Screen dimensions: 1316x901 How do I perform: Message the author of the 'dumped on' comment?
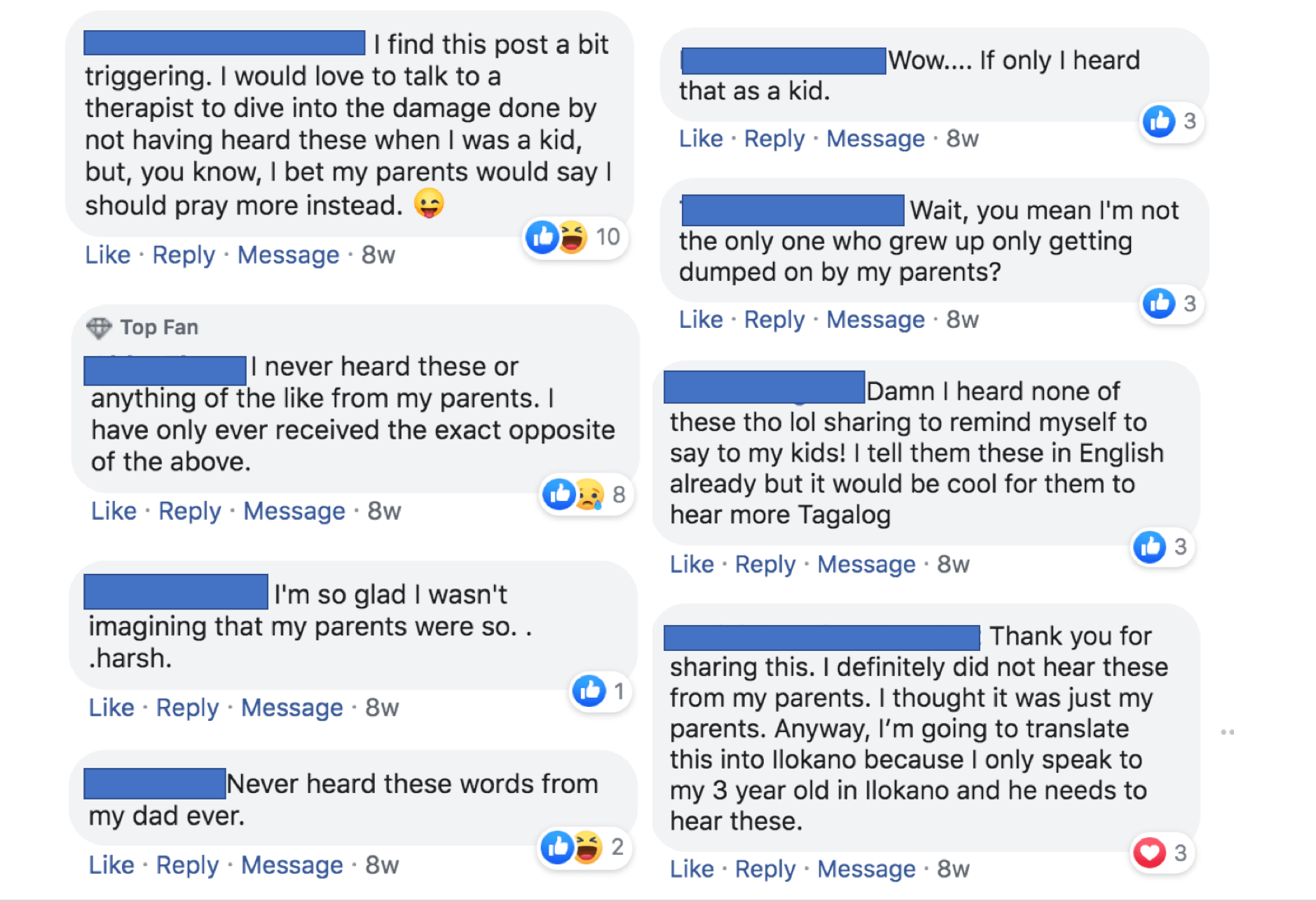pyautogui.click(x=875, y=319)
